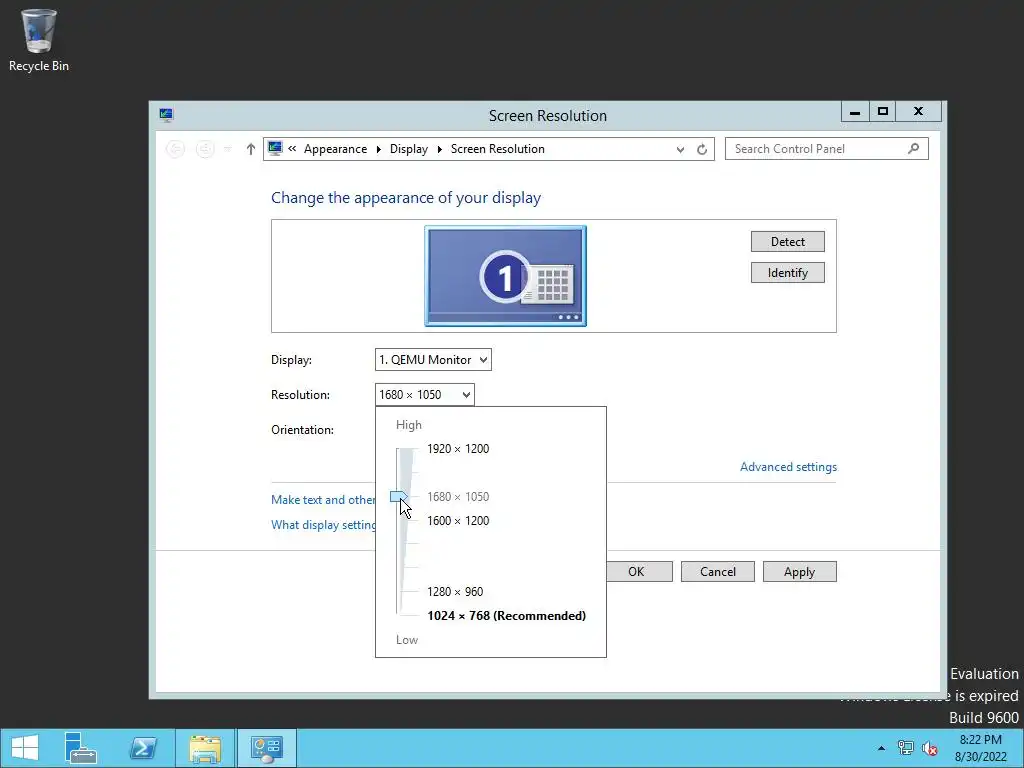Expand the address bar history dropdown
Viewport: 1024px width, 768px height.
coord(680,150)
